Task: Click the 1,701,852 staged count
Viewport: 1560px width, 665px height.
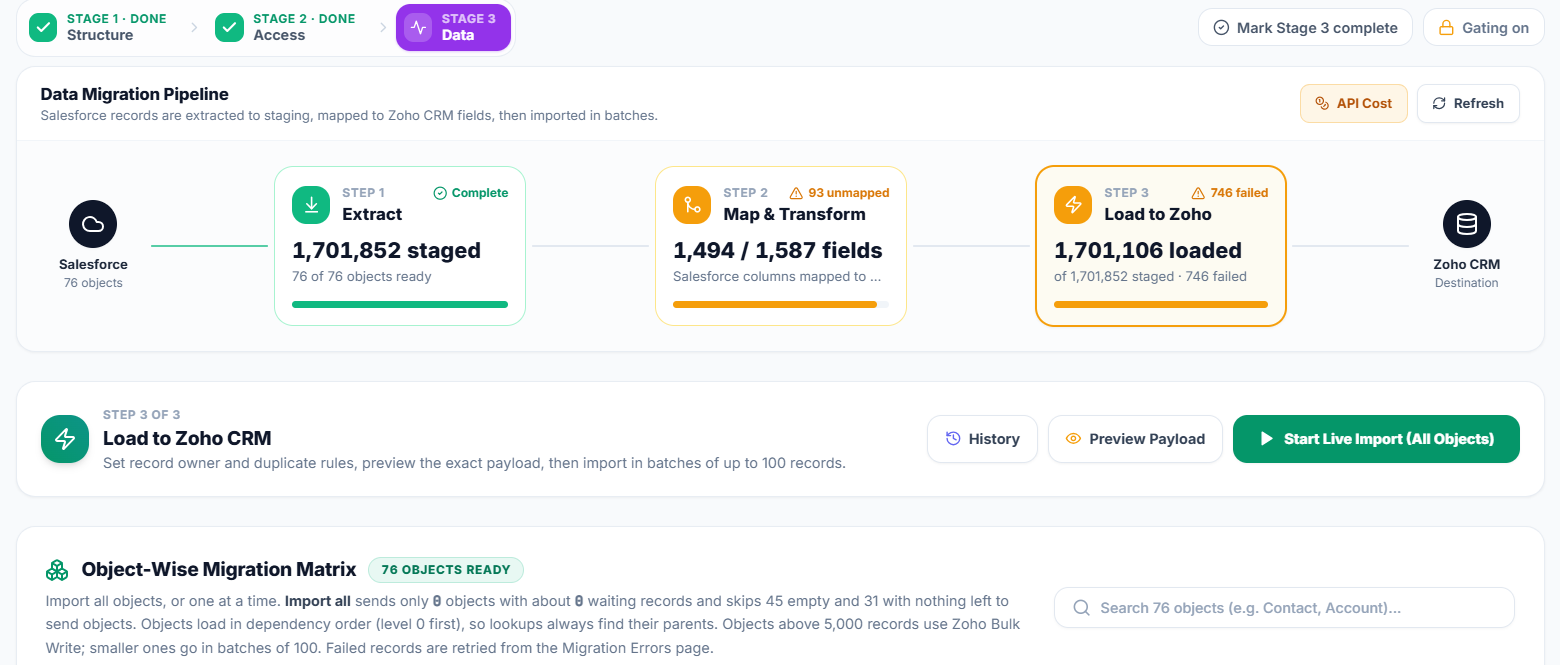Action: click(386, 250)
